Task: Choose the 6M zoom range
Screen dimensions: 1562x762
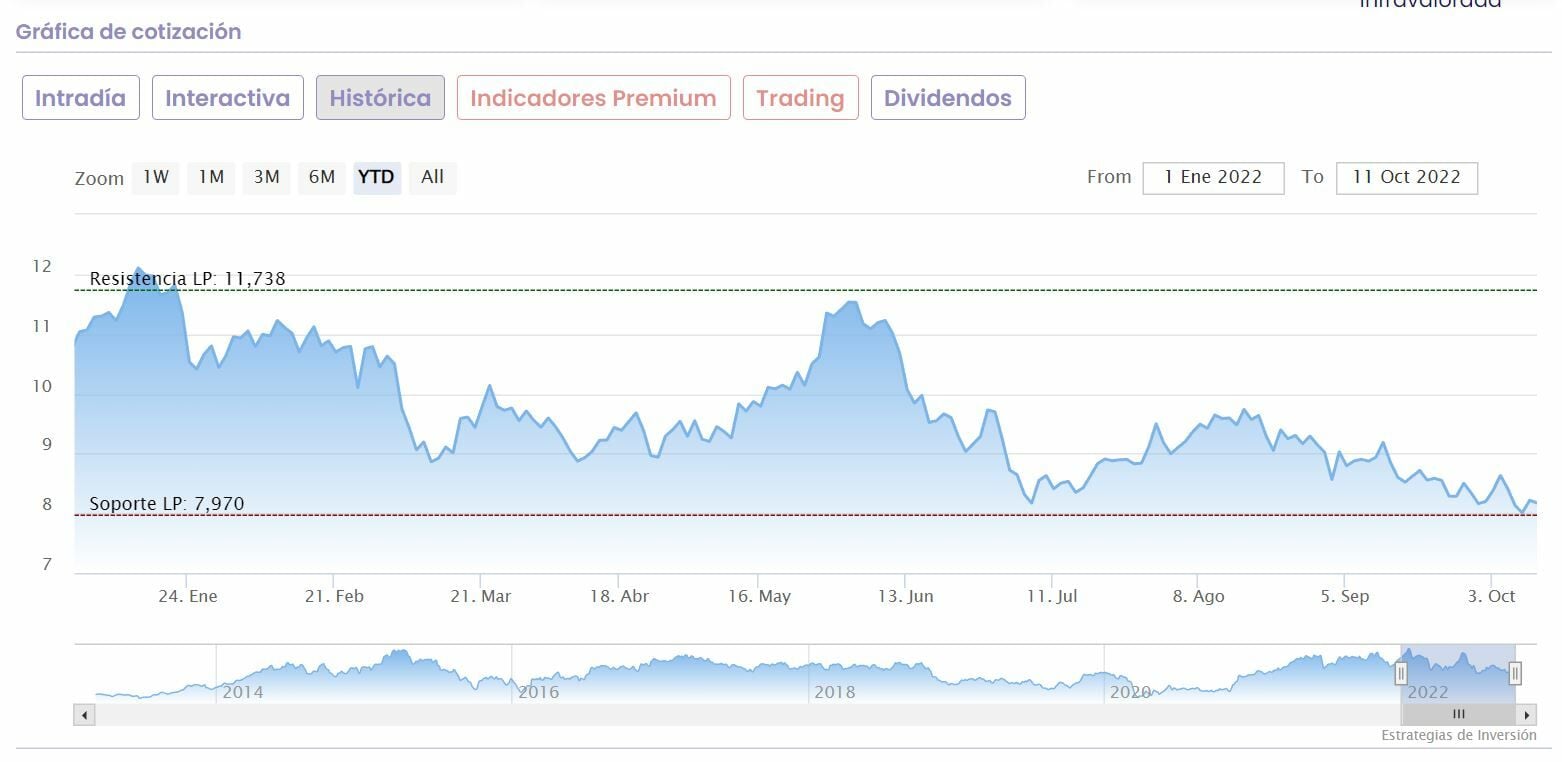Action: coord(321,177)
